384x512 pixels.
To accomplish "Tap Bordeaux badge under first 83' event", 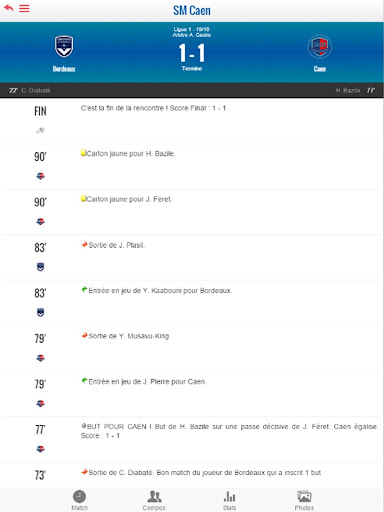I will (40, 267).
